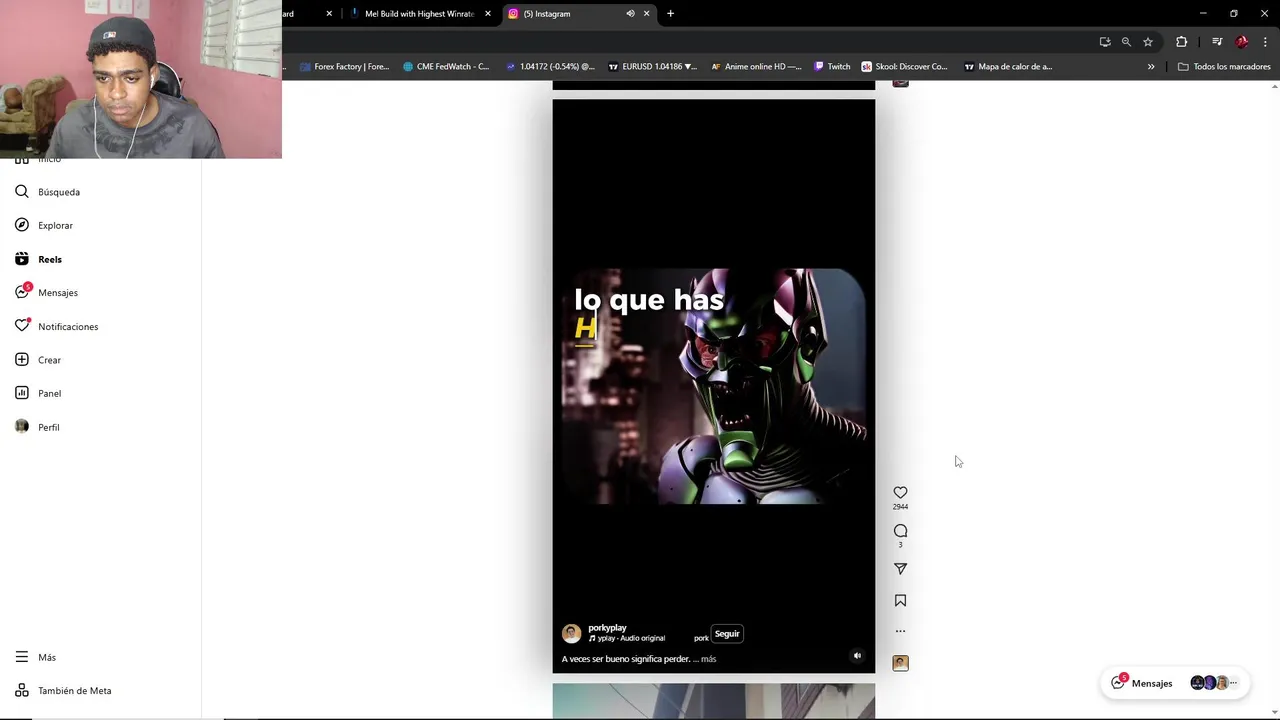Viewport: 1280px width, 720px height.
Task: Open Búsqueda in the Instagram sidebar
Action: pos(59,192)
